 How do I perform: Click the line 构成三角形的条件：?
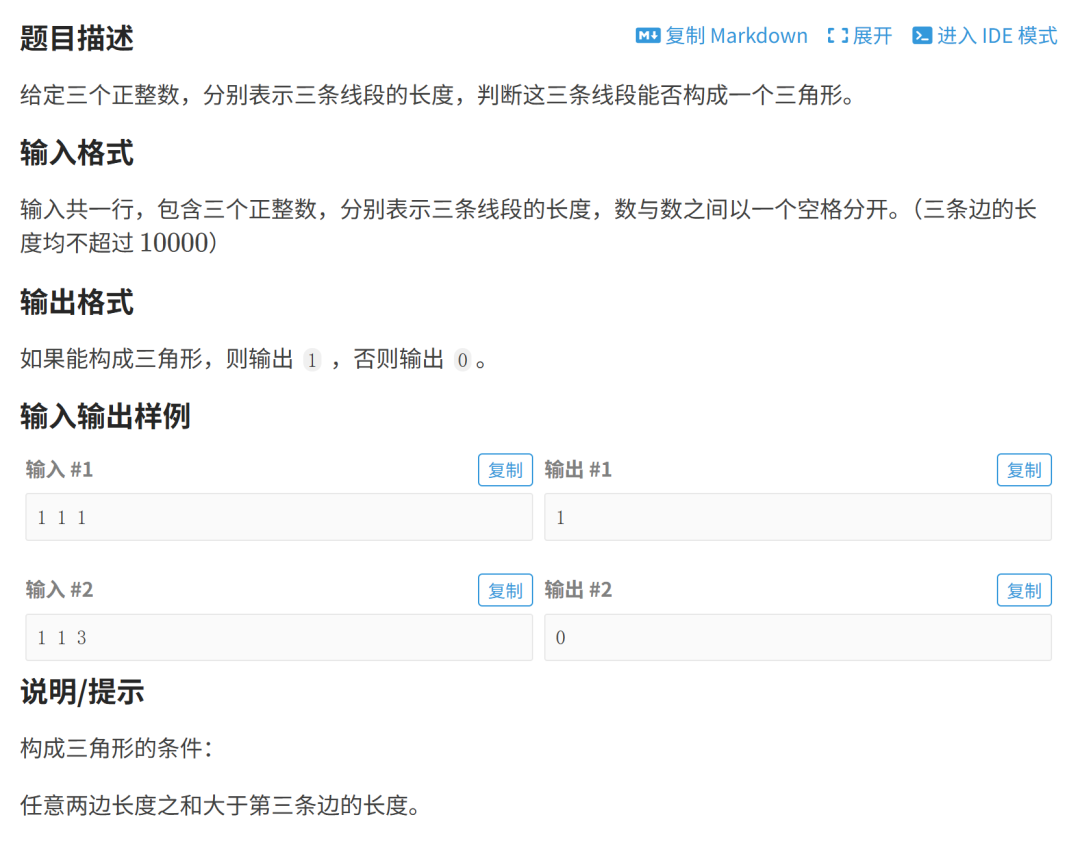tap(116, 748)
